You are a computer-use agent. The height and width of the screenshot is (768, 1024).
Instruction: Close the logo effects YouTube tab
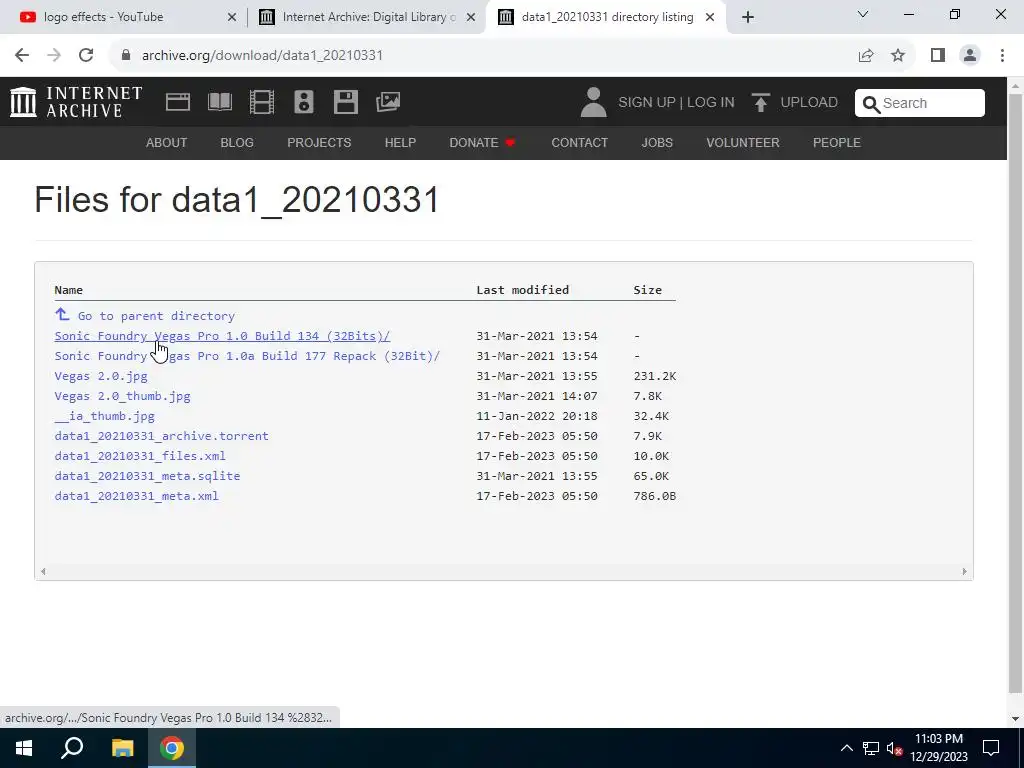[x=232, y=17]
